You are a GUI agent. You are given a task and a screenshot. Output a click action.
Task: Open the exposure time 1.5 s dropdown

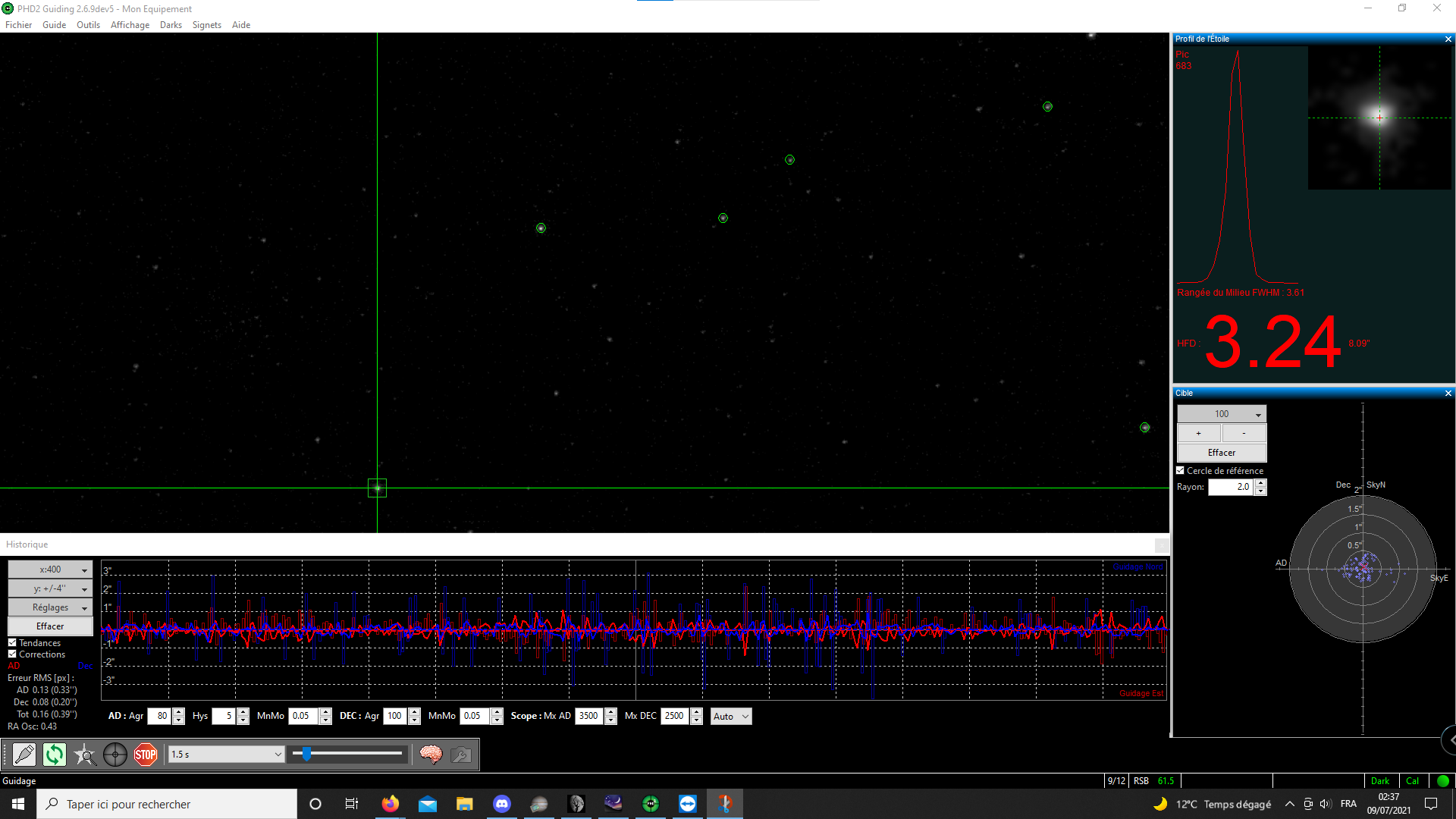point(226,755)
